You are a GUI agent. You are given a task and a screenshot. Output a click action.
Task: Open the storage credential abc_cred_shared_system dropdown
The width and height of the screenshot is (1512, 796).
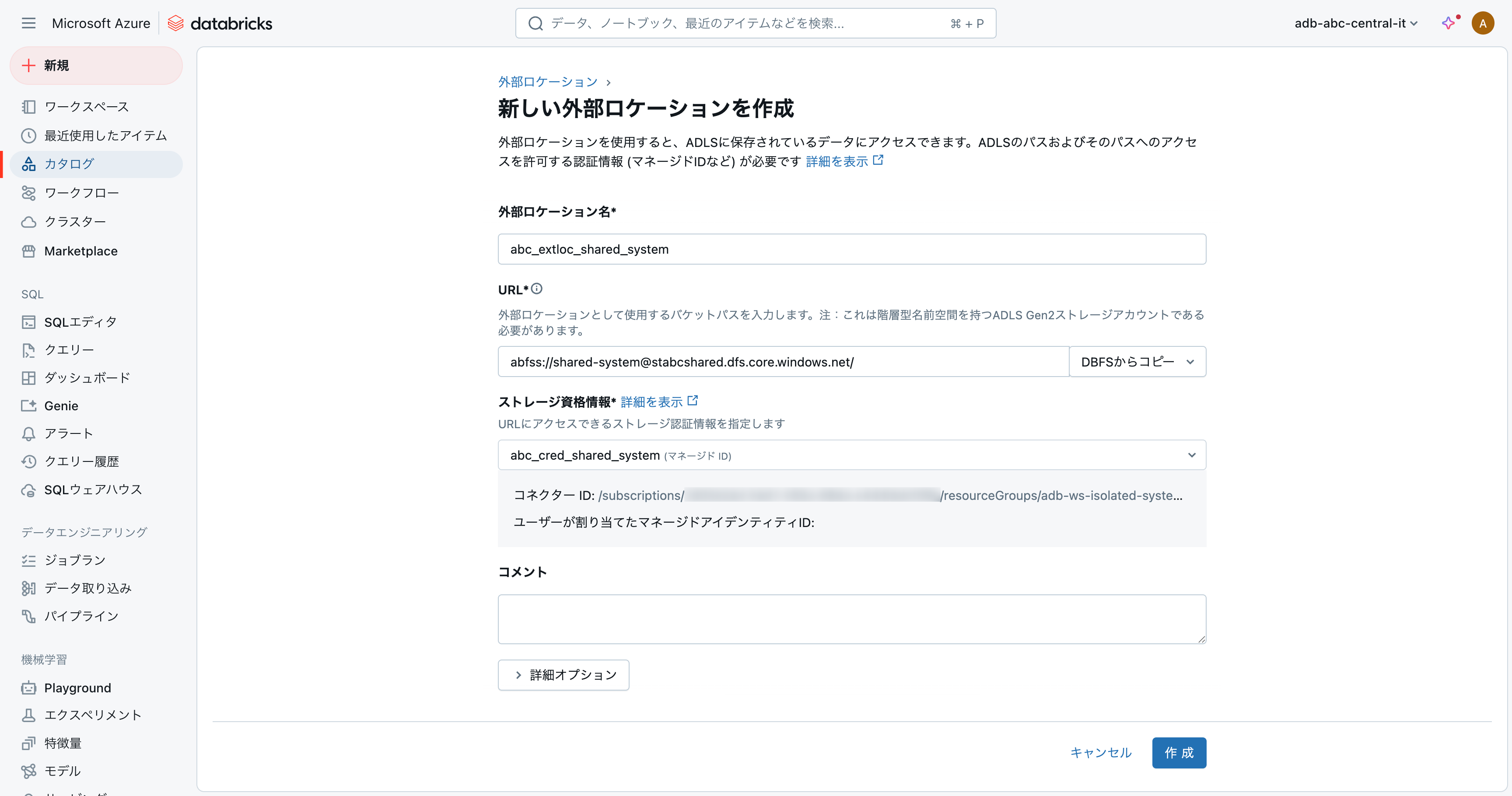click(x=851, y=455)
